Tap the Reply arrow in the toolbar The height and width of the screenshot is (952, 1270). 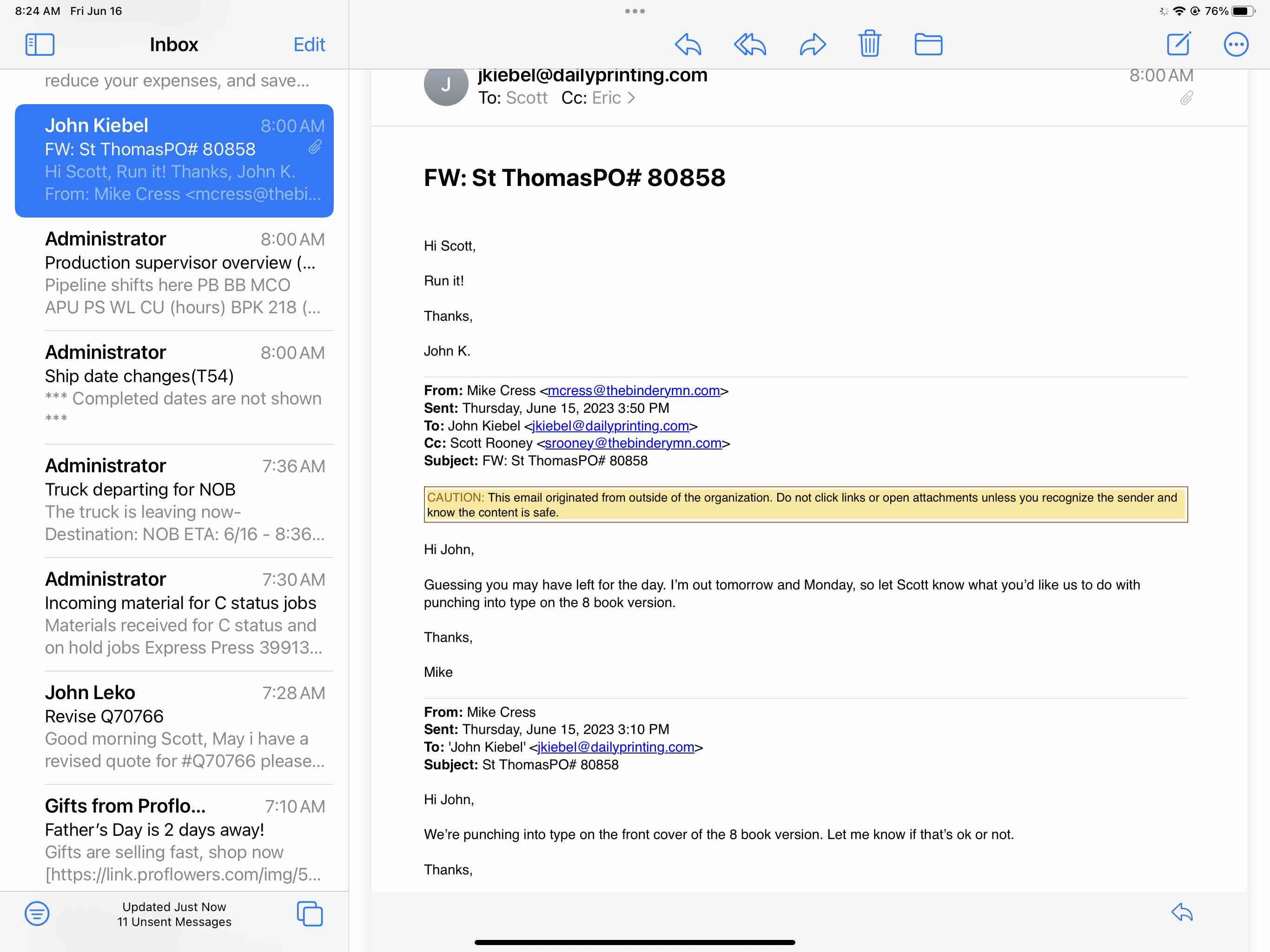point(688,44)
